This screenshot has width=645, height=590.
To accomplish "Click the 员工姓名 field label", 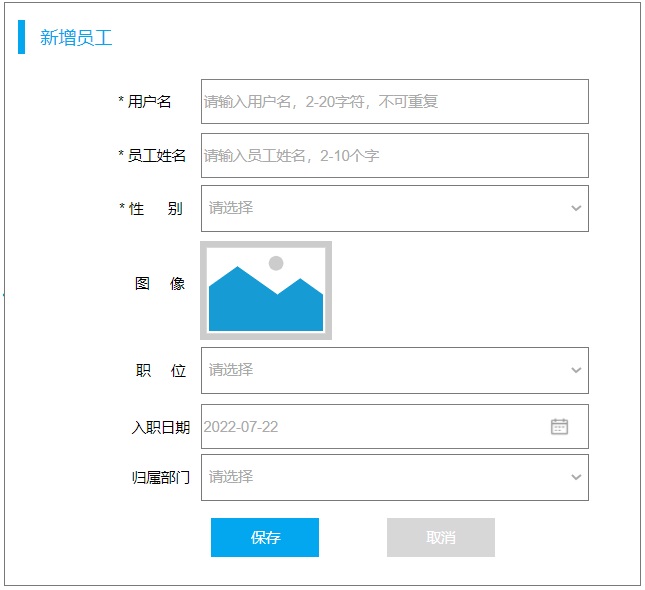I will tap(153, 155).
